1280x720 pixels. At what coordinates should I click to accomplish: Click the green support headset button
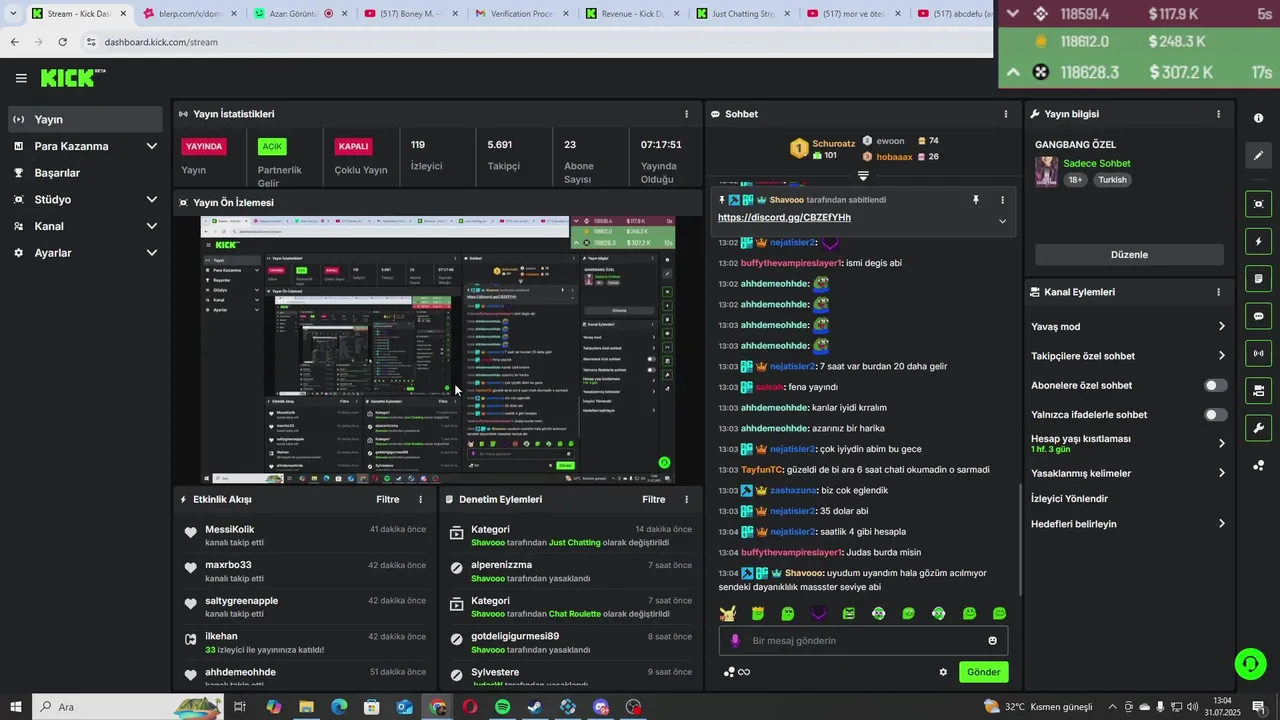1249,663
